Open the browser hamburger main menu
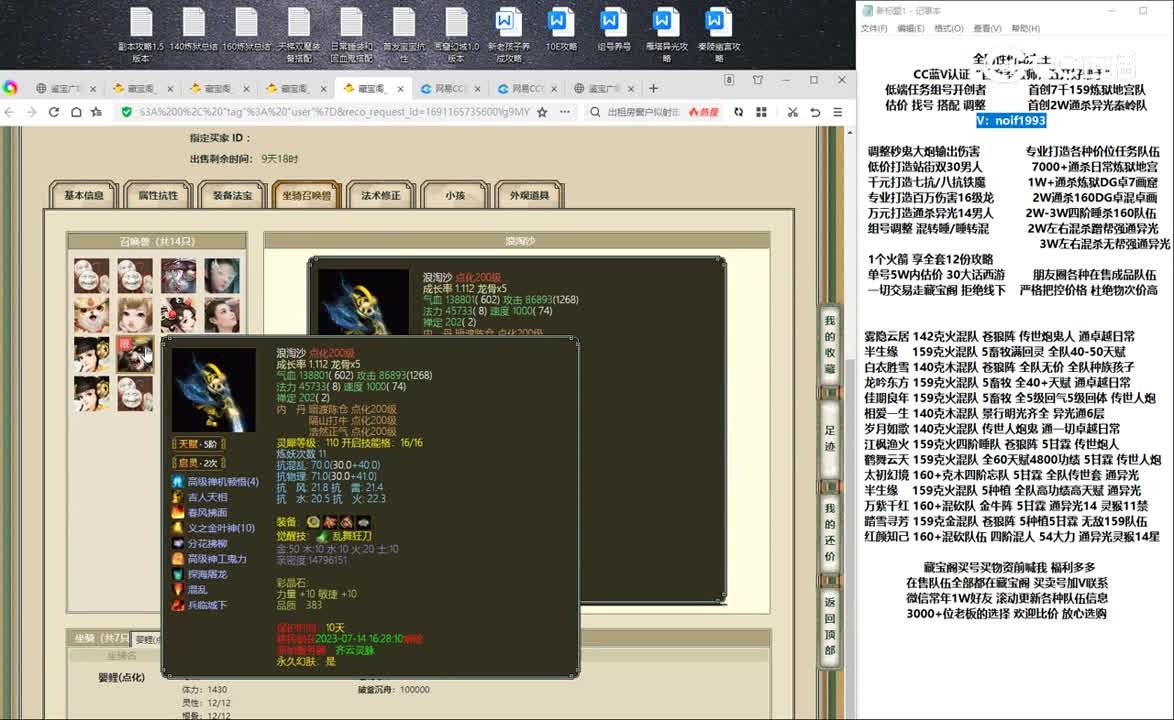1174x720 pixels. coord(838,112)
